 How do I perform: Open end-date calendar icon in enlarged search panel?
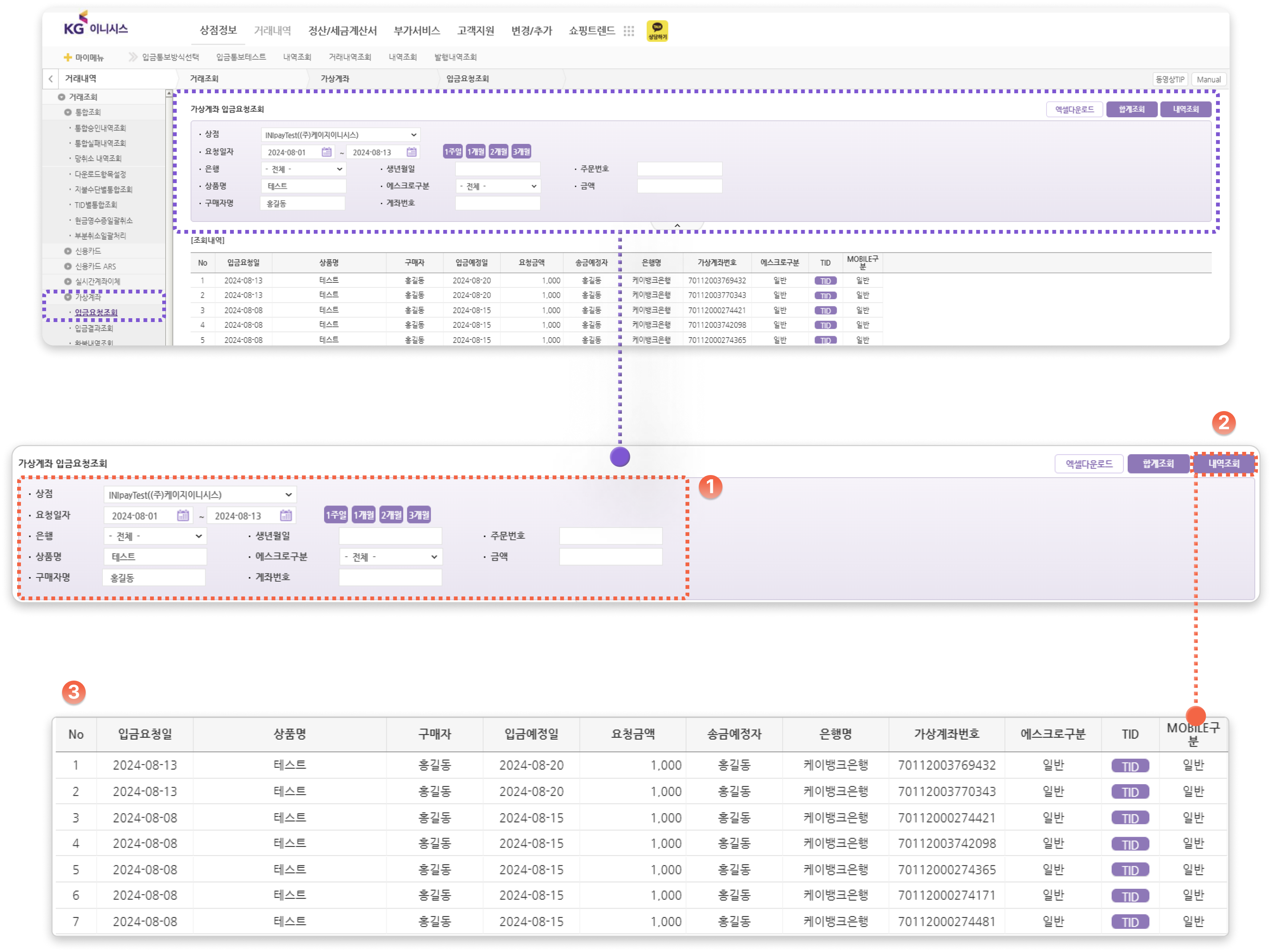point(286,515)
